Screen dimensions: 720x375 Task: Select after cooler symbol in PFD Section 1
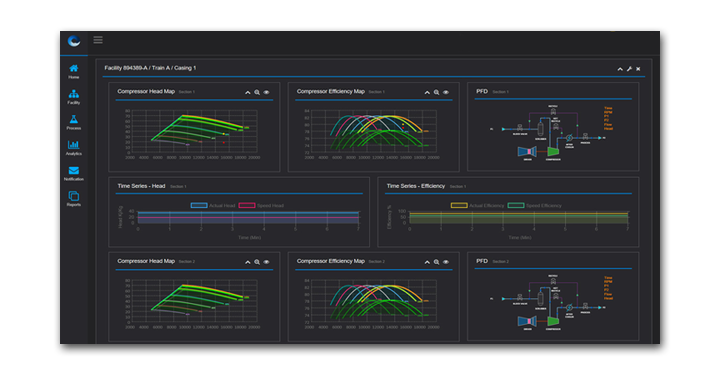click(569, 138)
